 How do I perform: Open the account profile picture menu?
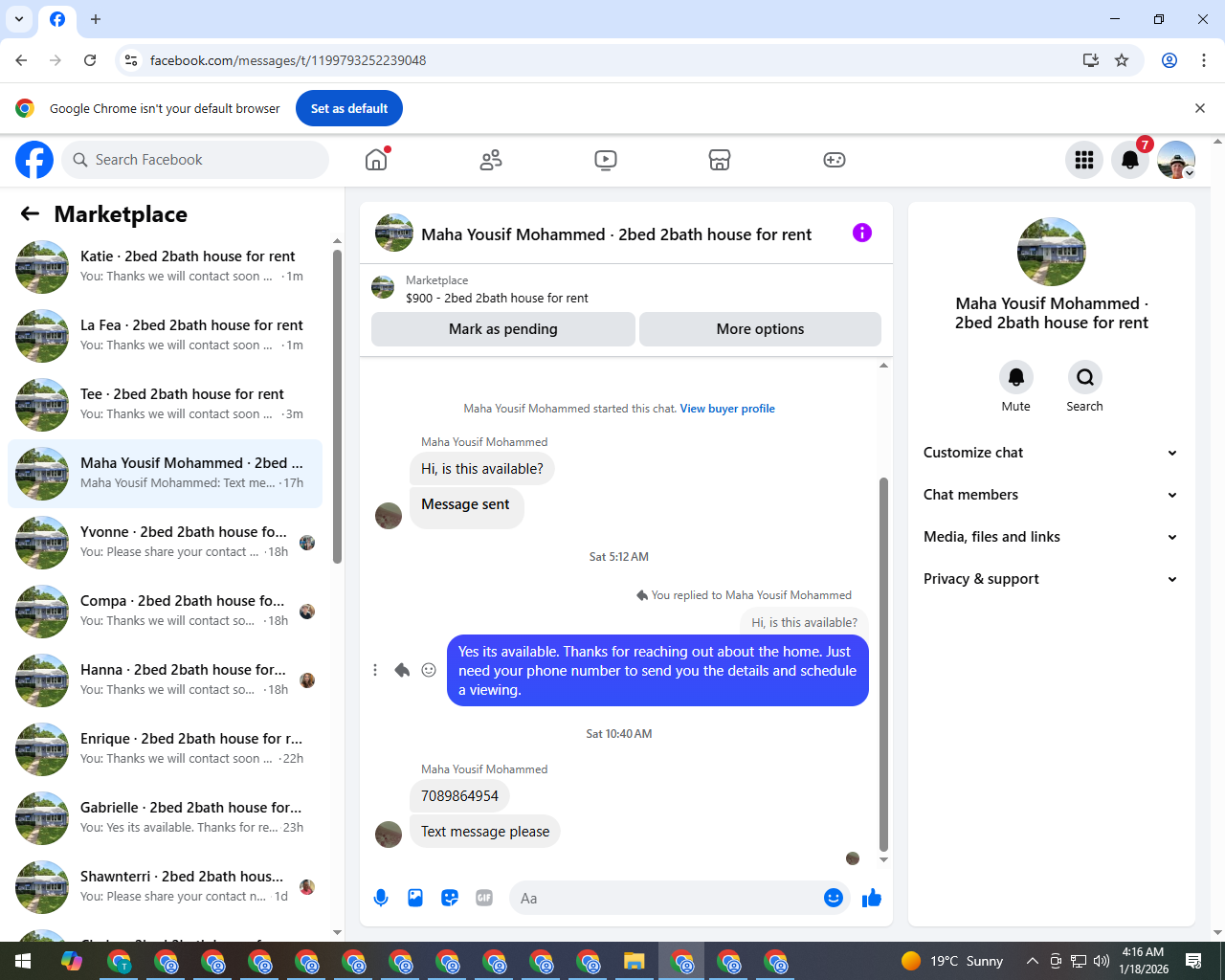(x=1176, y=160)
